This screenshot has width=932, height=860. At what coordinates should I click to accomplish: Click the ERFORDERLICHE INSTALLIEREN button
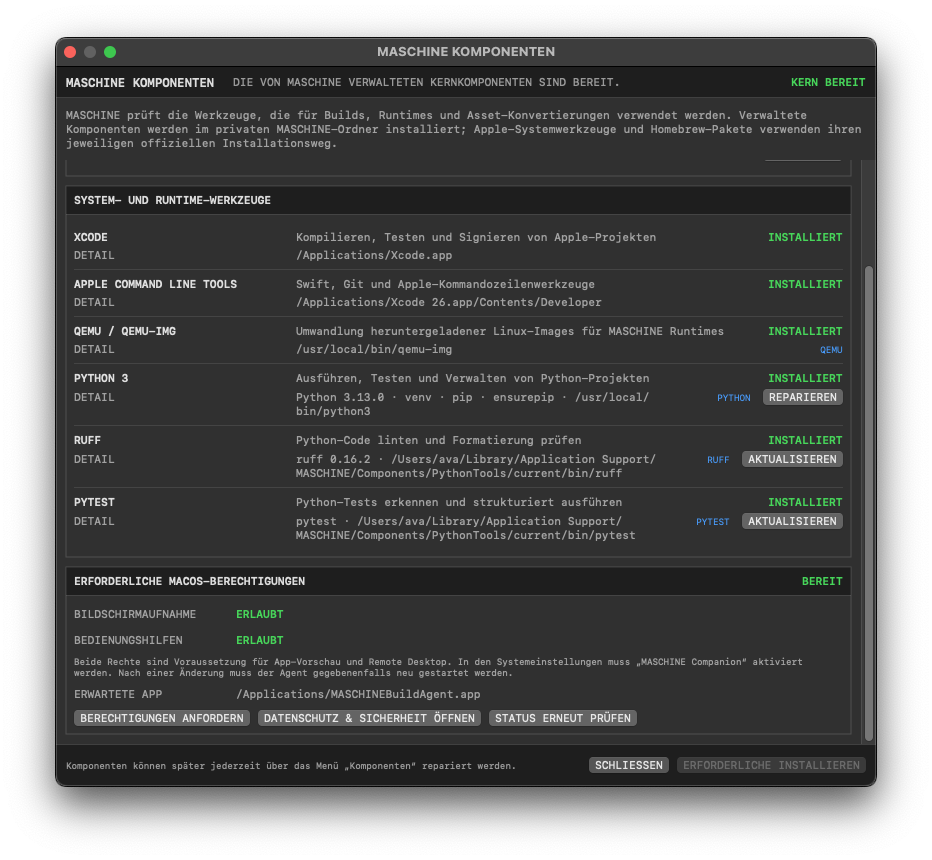click(x=771, y=765)
